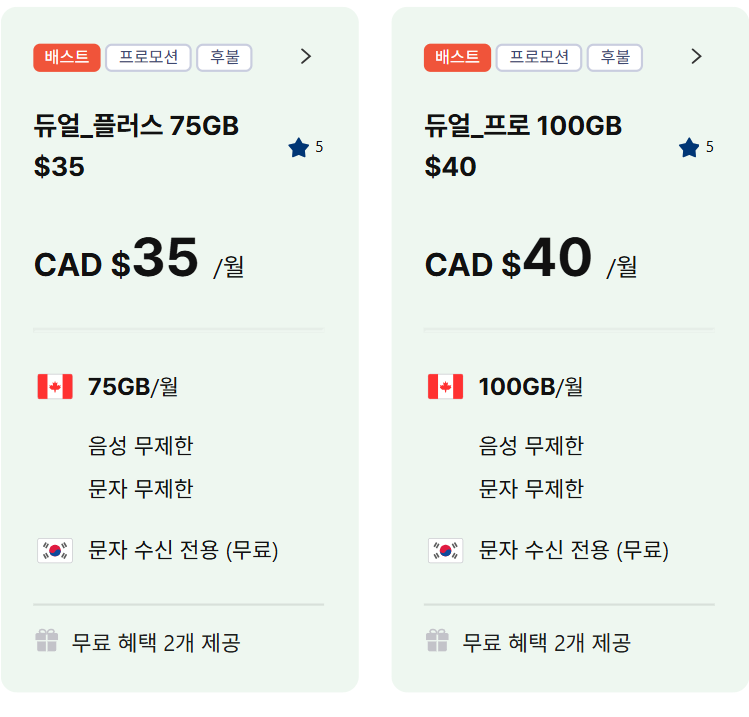Screen dimensions: 749x717
Task: Click gift box icon in 듀얼_프로 card
Action: tap(437, 641)
